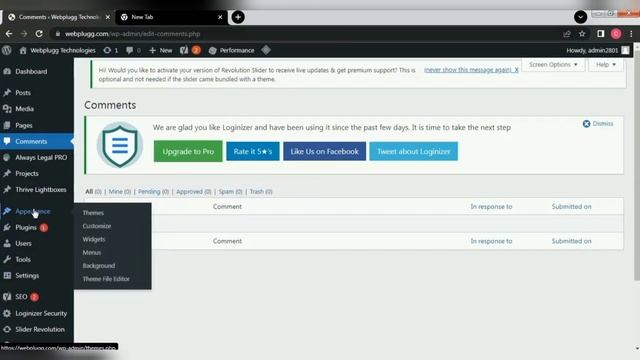Choose Themes from Appearance flyout
The height and width of the screenshot is (360, 640).
pyautogui.click(x=93, y=213)
